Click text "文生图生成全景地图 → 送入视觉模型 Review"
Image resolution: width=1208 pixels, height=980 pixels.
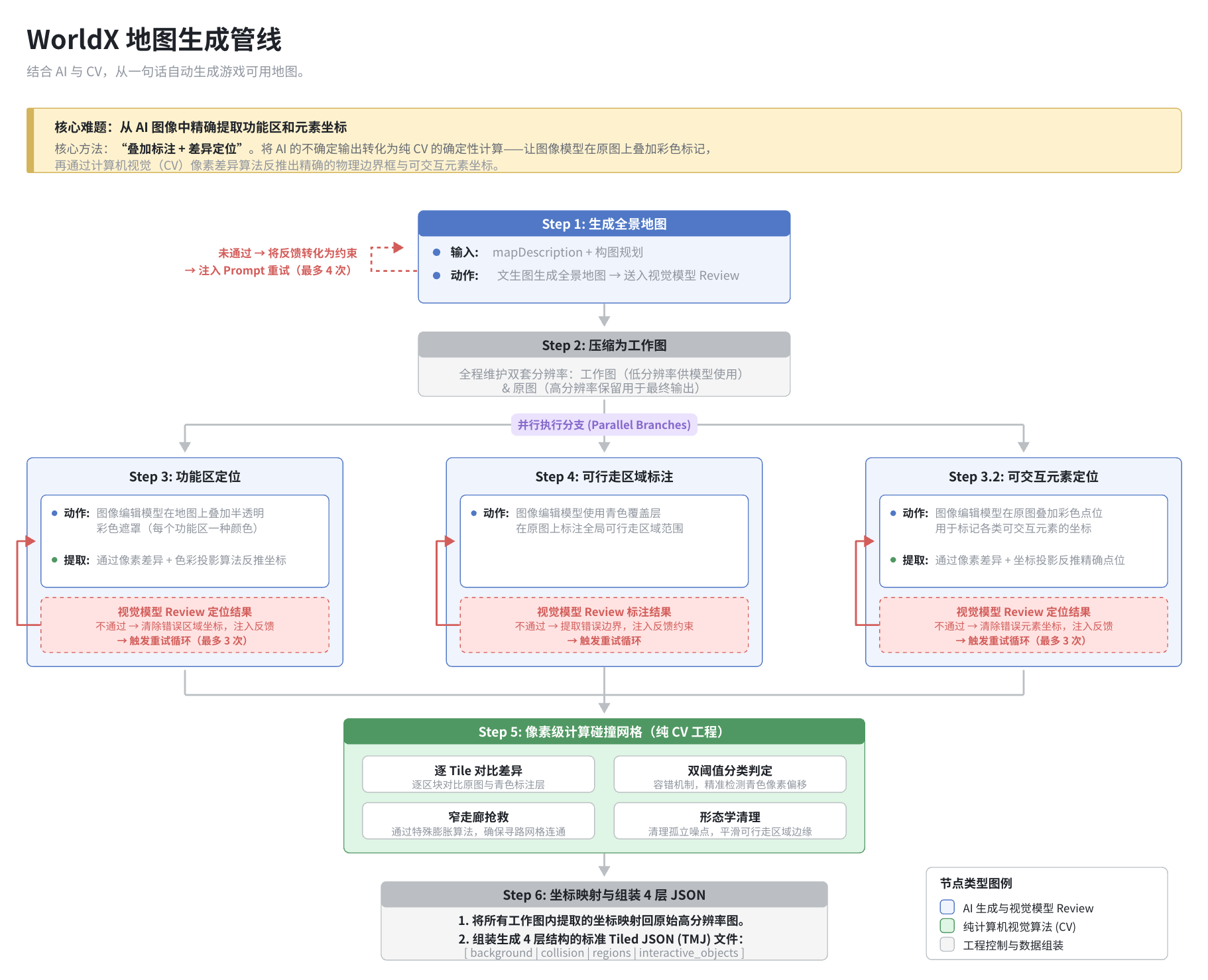coord(618,275)
